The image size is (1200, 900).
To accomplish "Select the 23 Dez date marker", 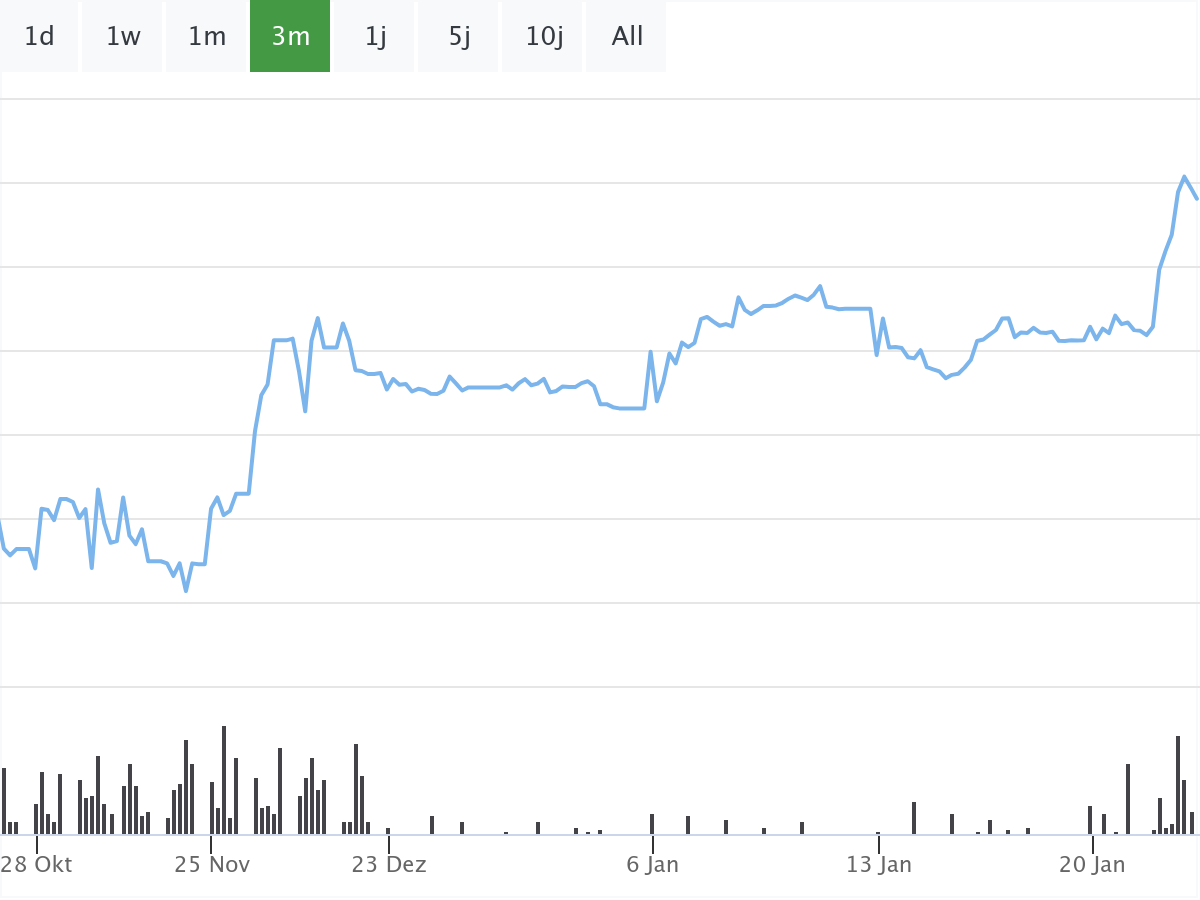I will [x=389, y=864].
